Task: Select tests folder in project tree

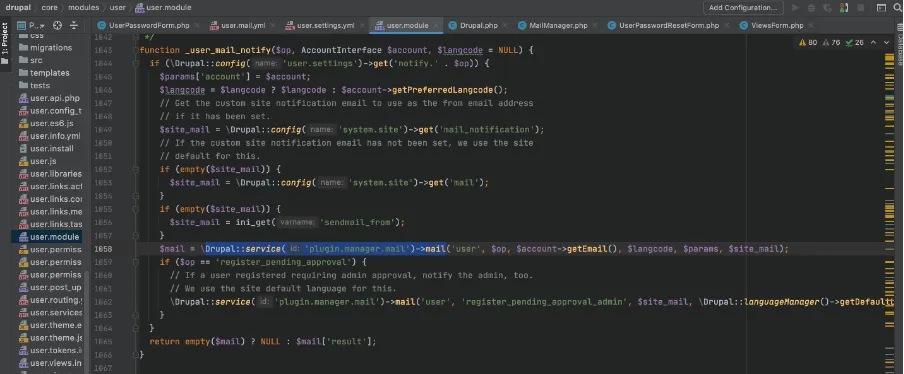Action: coord(35,85)
